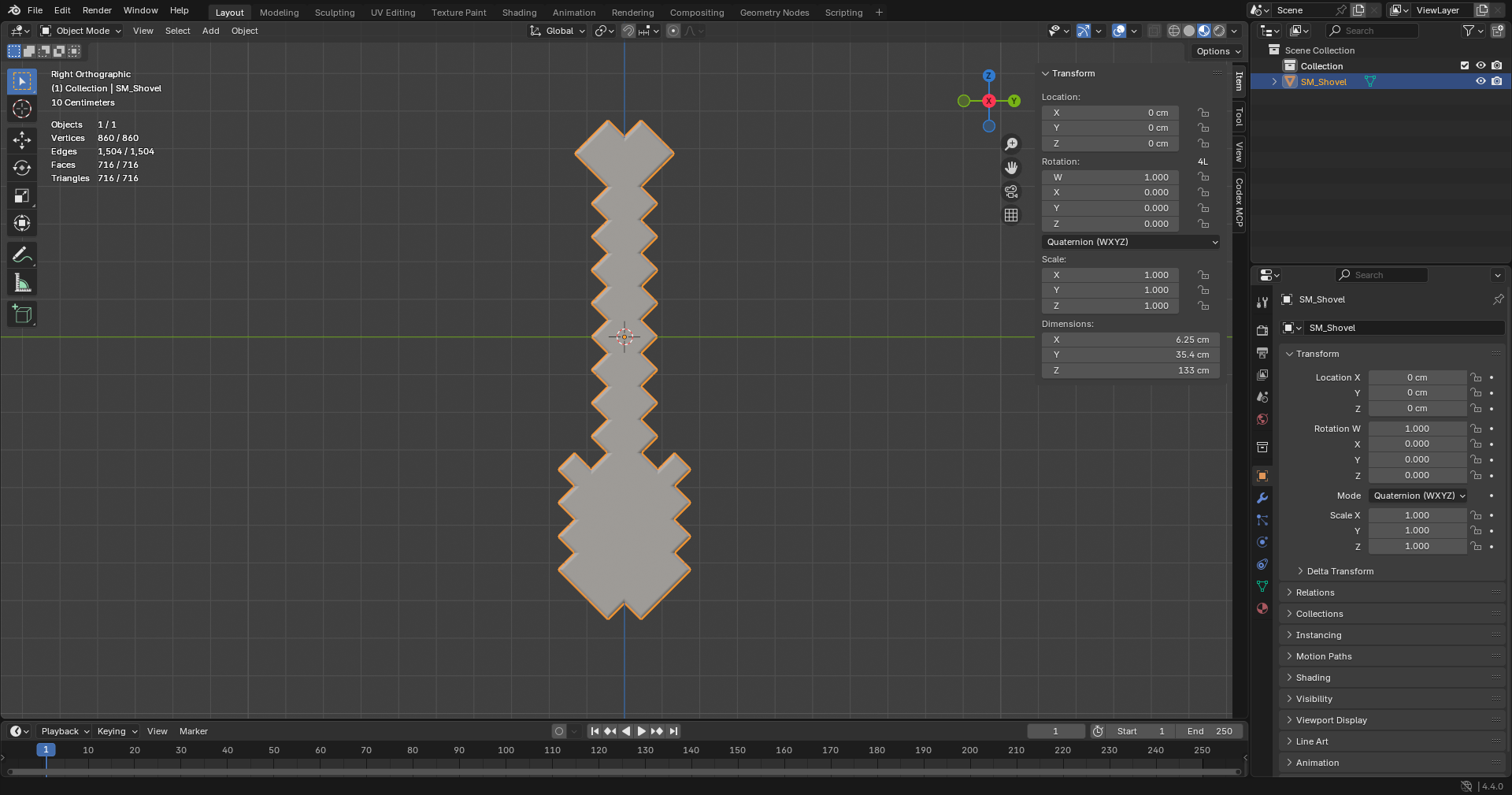This screenshot has width=1512, height=795.
Task: Toggle Collection exclude checkbox
Action: (x=1465, y=65)
